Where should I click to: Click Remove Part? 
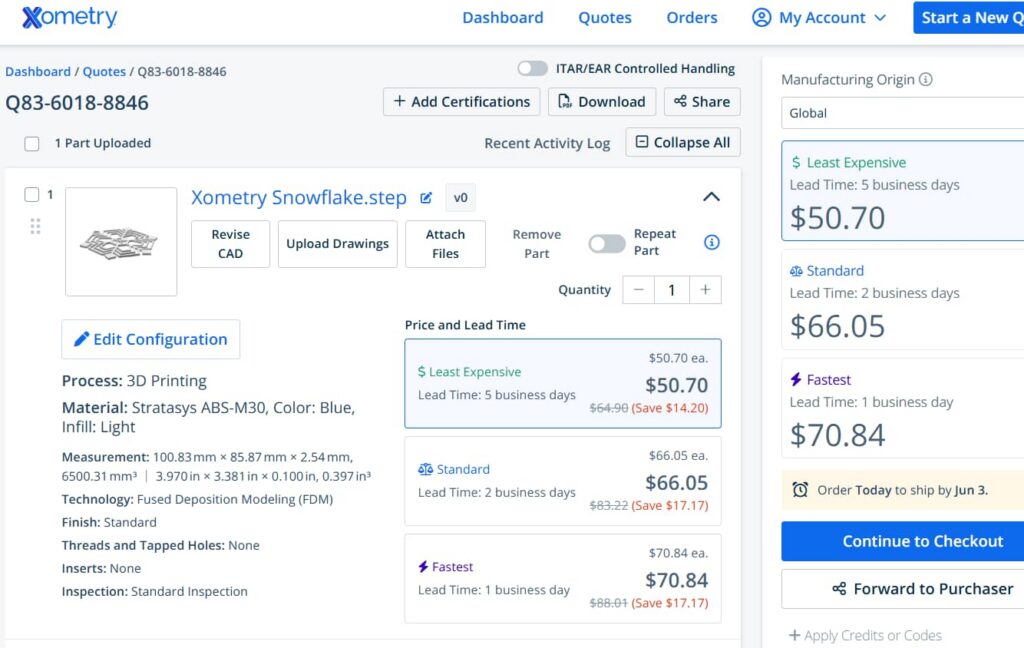(x=537, y=244)
